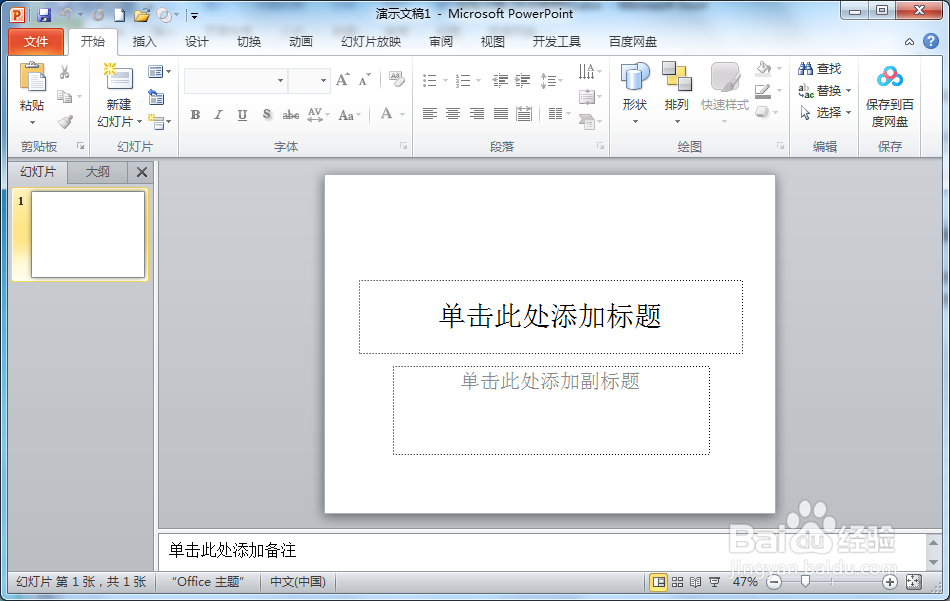
Task: Click Save to Baidu Netdisk (保存到百度网盘) icon
Action: tap(889, 78)
